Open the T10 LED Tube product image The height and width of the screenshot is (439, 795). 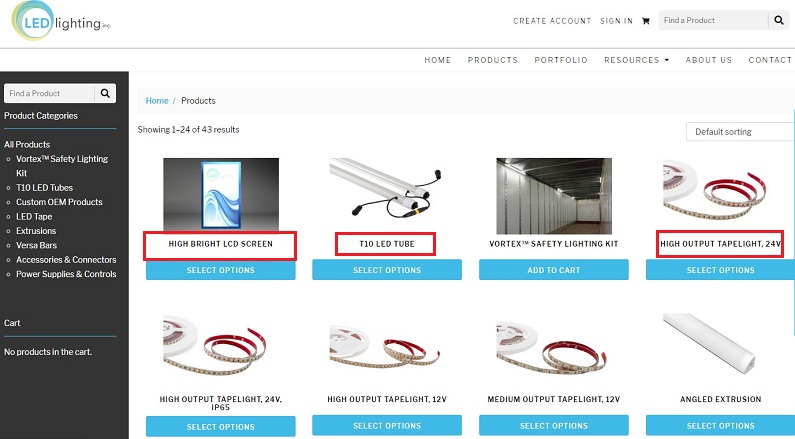pos(387,188)
